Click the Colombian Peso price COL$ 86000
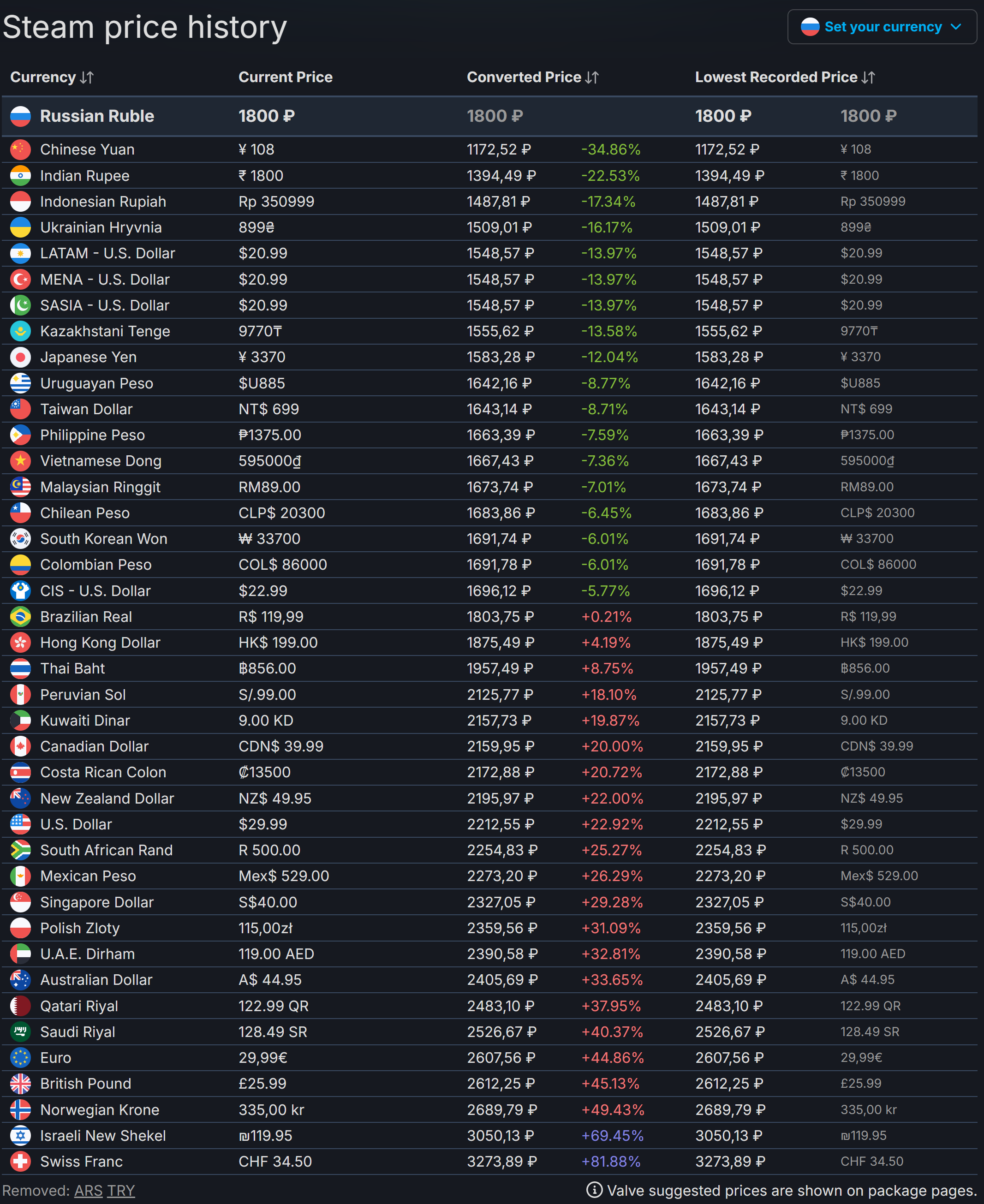Viewport: 984px width, 1204px height. [x=283, y=565]
